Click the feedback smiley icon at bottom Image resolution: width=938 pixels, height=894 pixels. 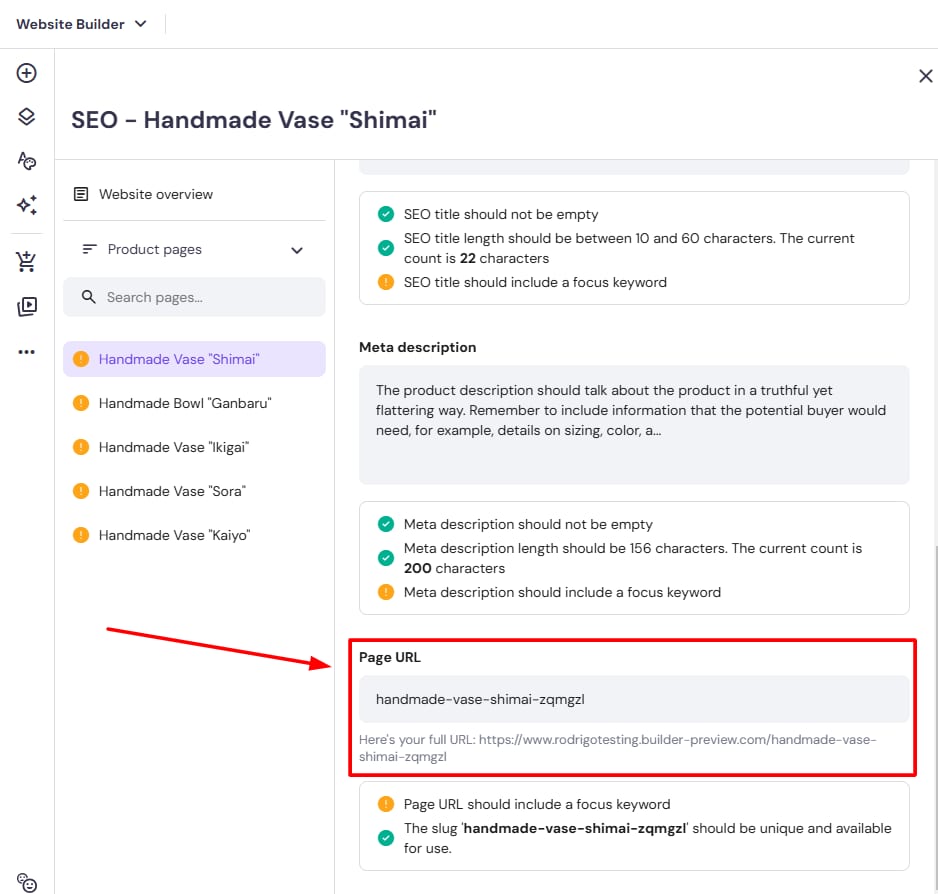27,881
